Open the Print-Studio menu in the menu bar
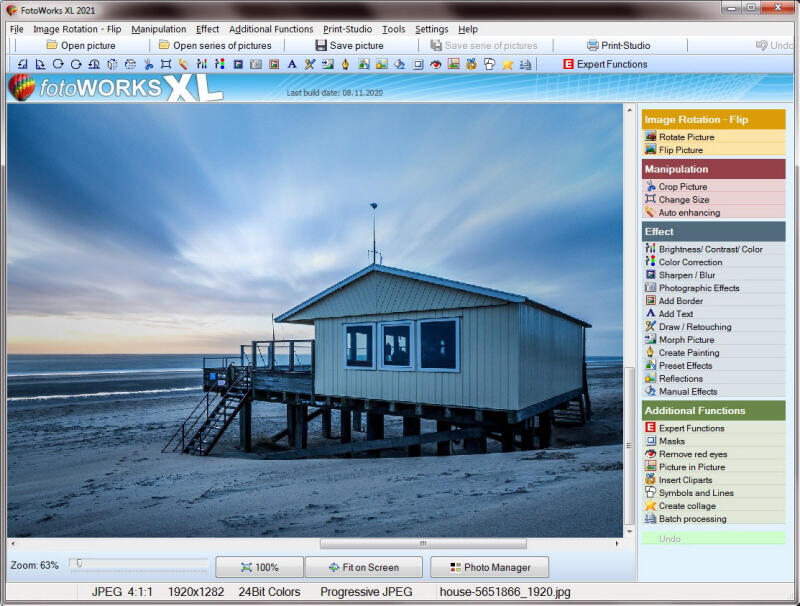 click(347, 29)
